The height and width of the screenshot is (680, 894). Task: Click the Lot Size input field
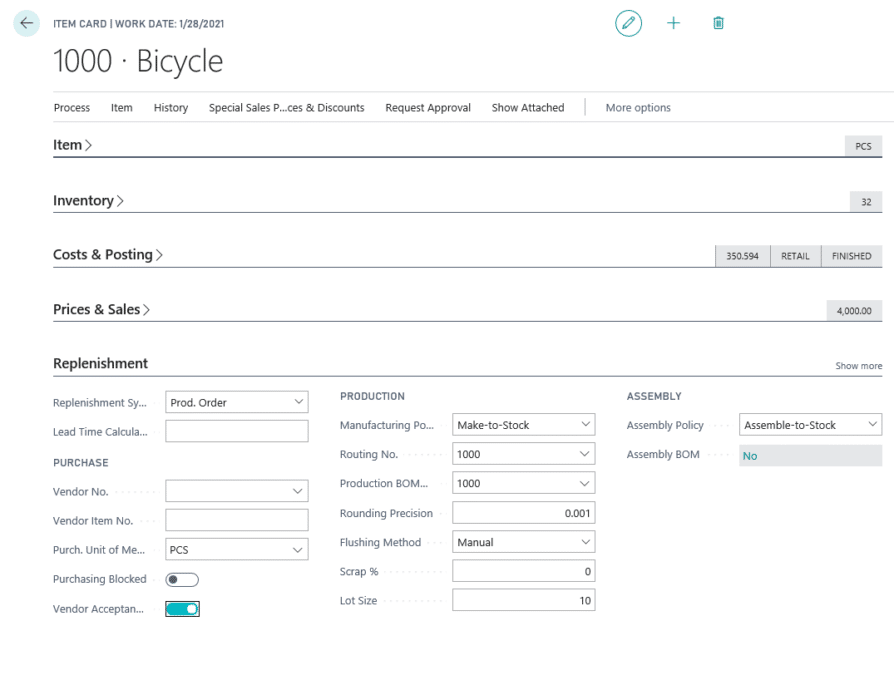pos(523,600)
